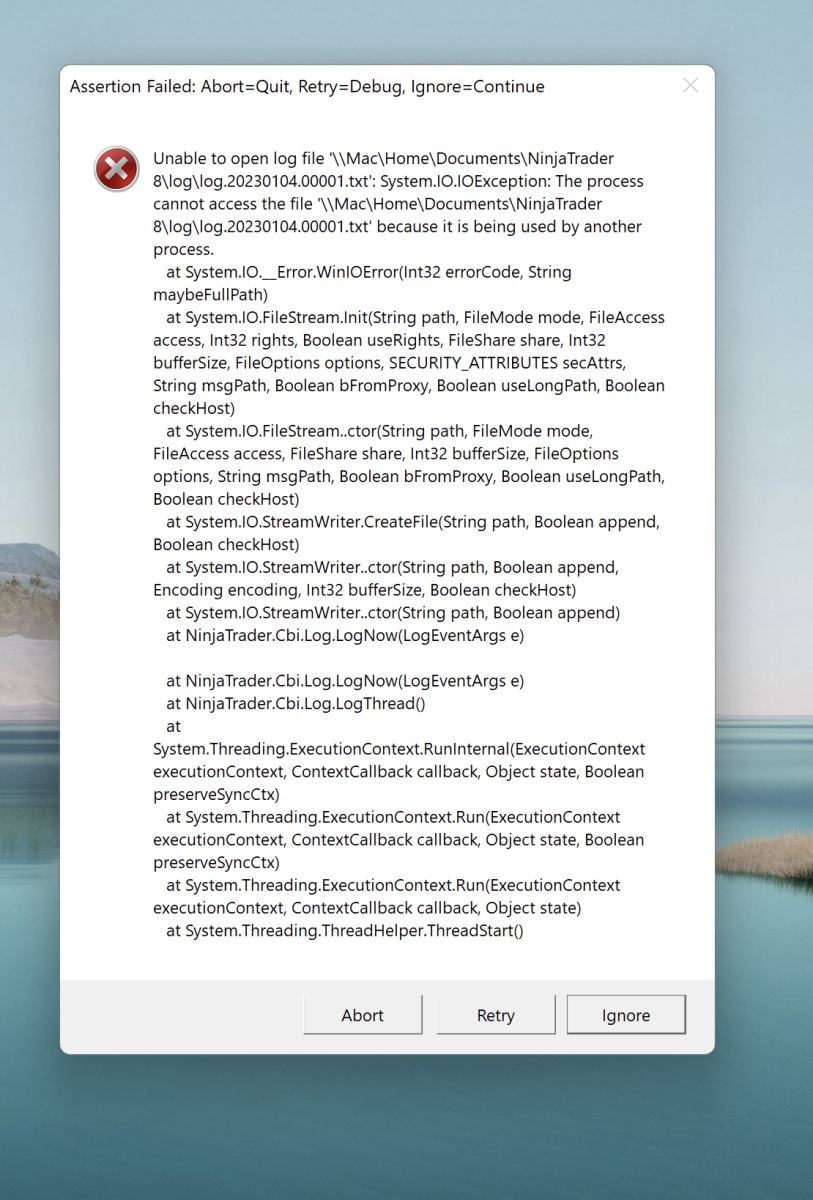Click the white X inside the error icon

(x=116, y=169)
